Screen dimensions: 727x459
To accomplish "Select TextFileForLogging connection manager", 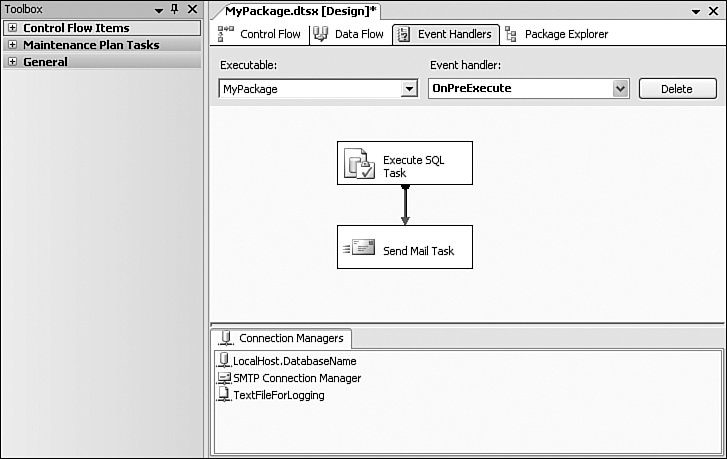I will 279,395.
